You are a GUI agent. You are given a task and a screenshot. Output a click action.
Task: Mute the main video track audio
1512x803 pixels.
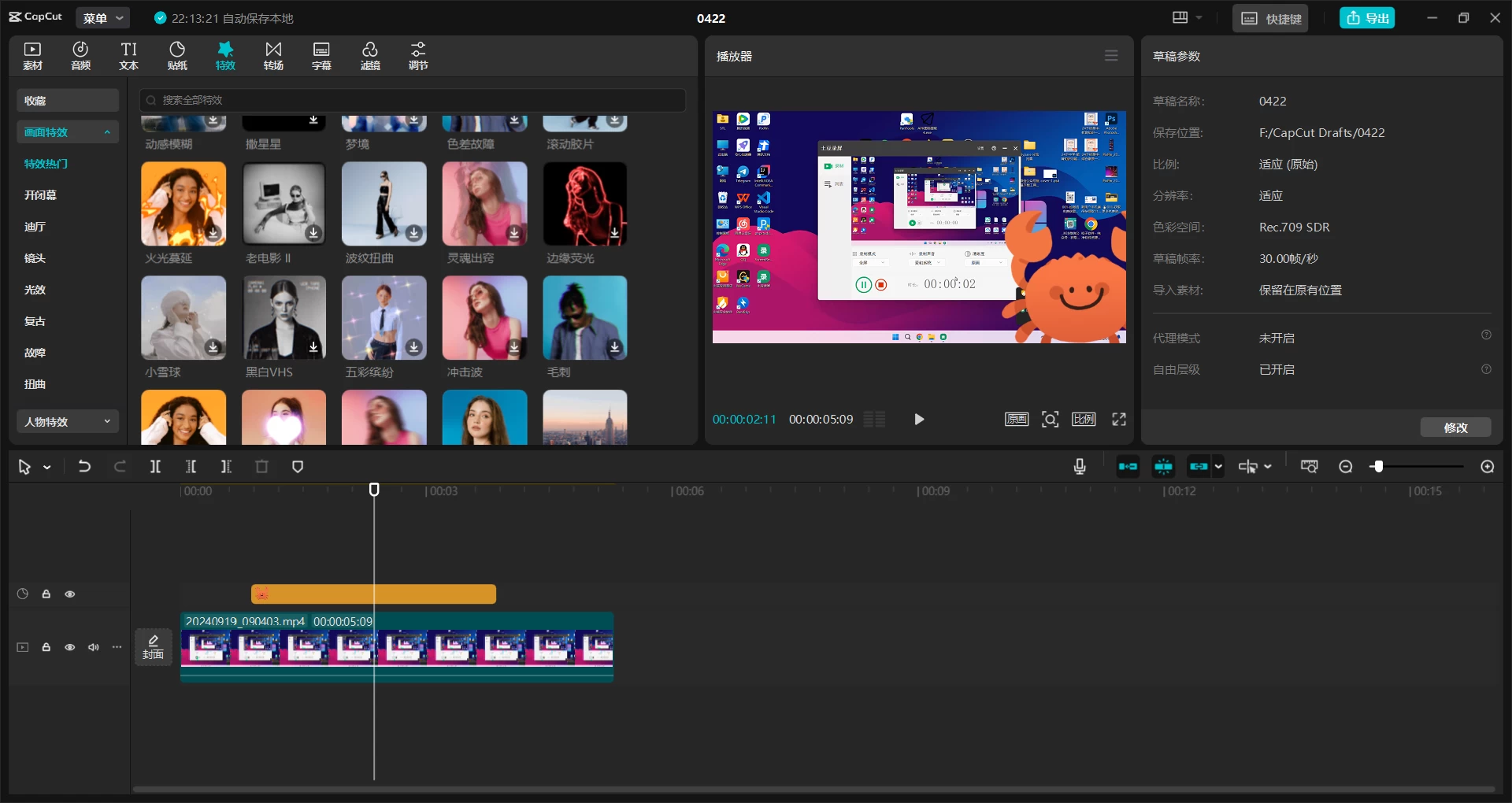pos(94,647)
